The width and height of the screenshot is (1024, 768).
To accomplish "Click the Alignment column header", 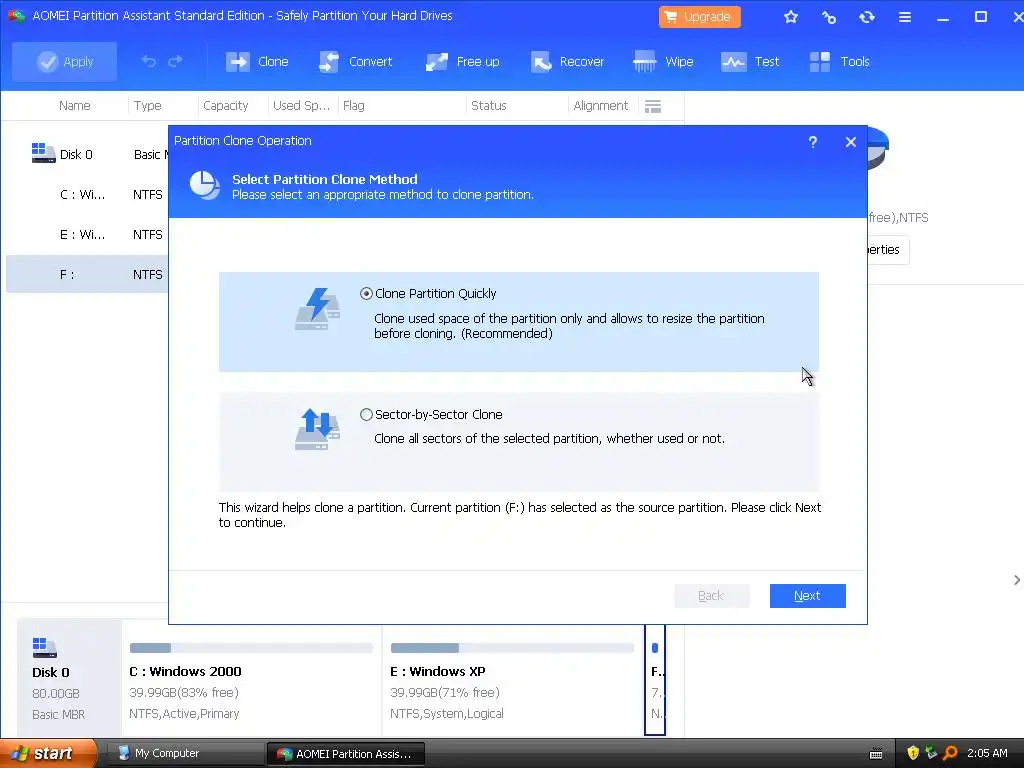I will pos(600,106).
